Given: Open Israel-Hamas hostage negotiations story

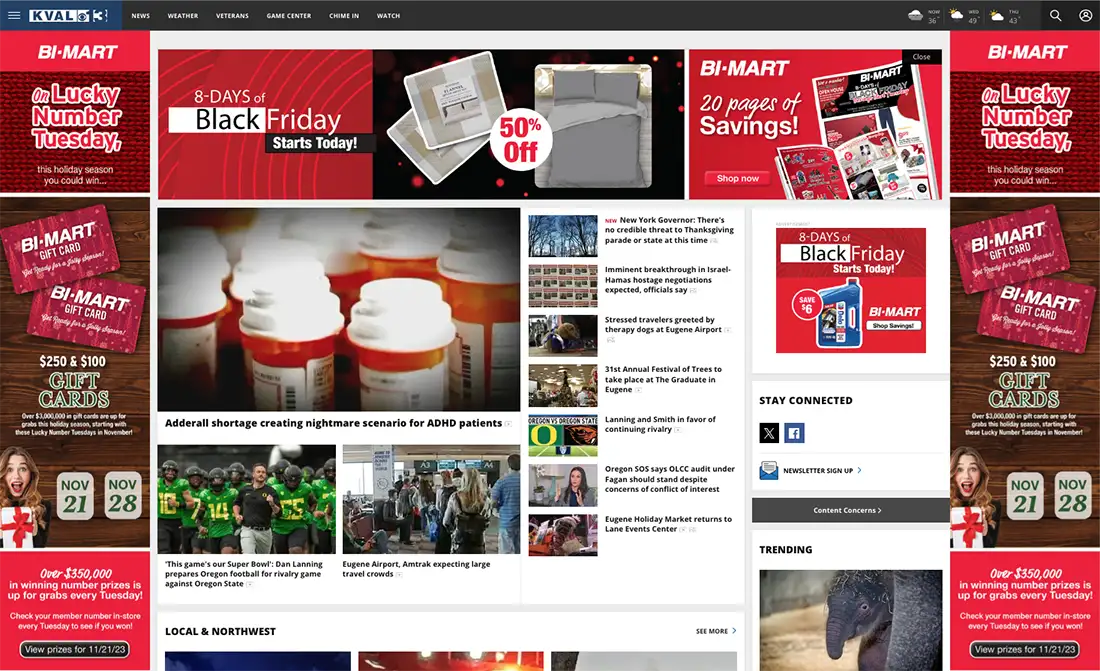Looking at the screenshot, I should pos(668,279).
